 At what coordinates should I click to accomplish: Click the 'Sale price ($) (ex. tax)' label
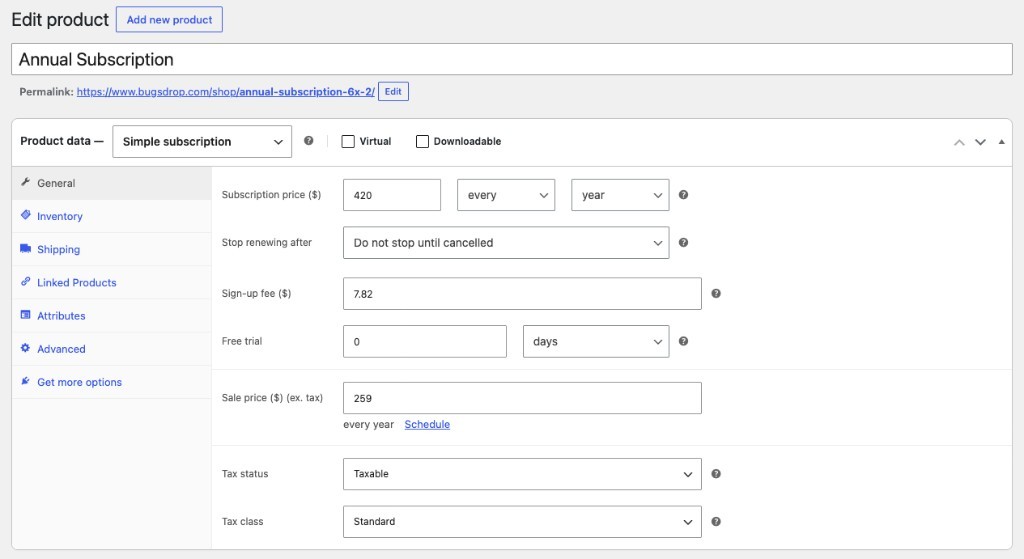[272, 398]
